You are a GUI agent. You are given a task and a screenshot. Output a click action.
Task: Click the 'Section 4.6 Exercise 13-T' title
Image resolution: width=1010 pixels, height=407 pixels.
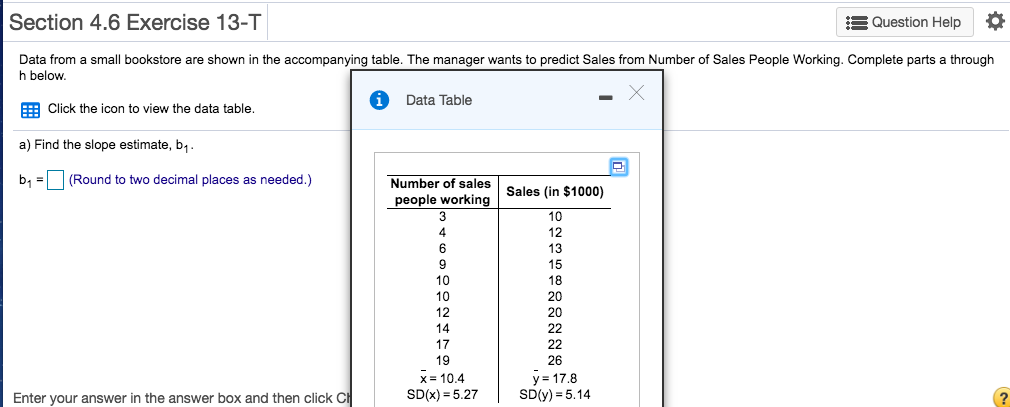coord(135,23)
